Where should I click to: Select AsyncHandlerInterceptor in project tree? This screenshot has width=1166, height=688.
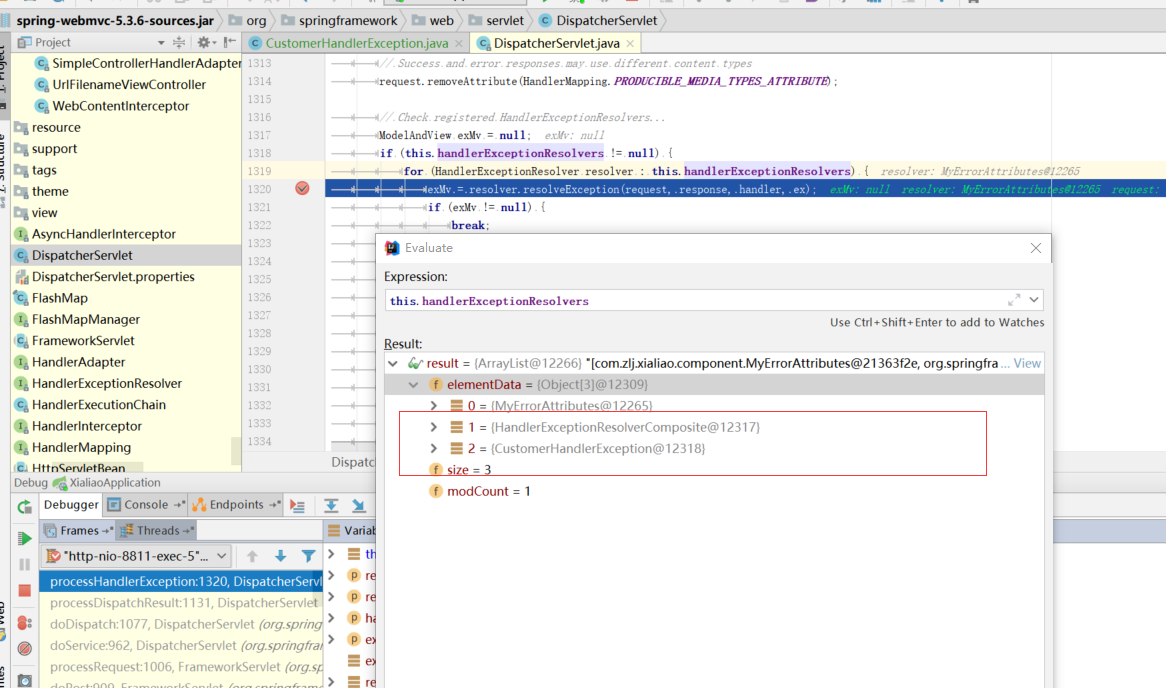click(x=103, y=234)
